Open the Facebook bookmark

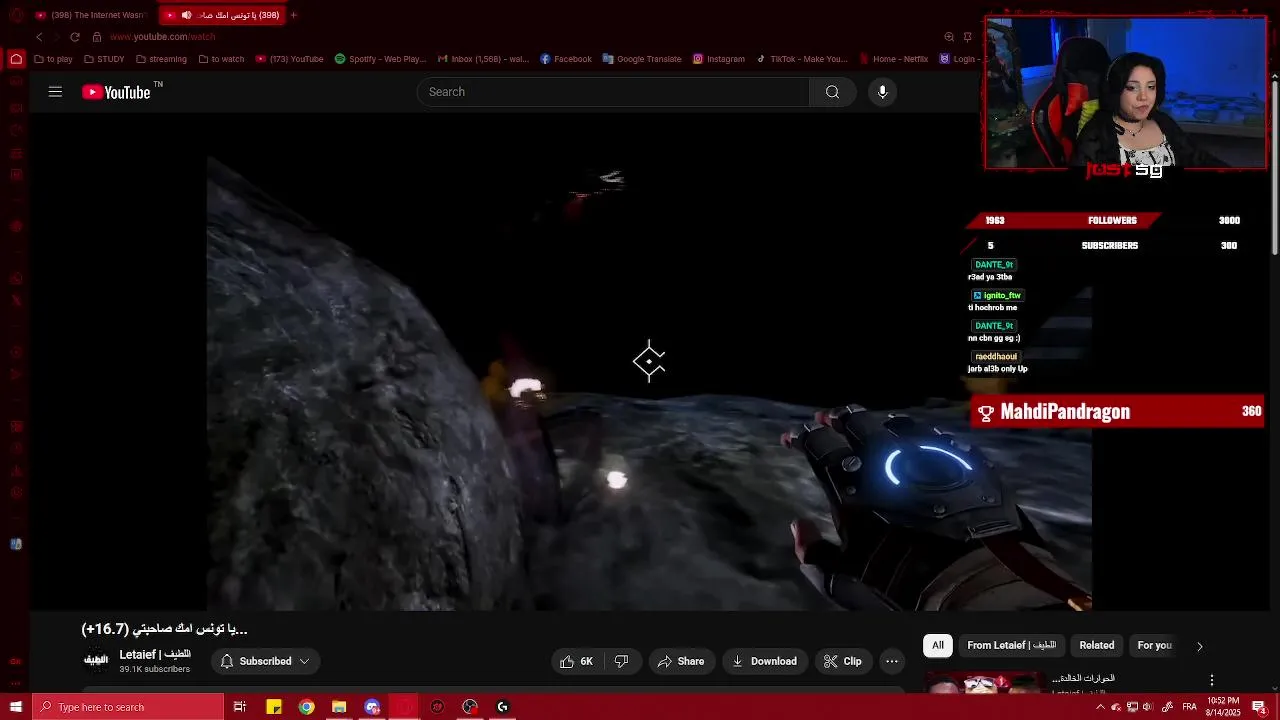click(566, 59)
